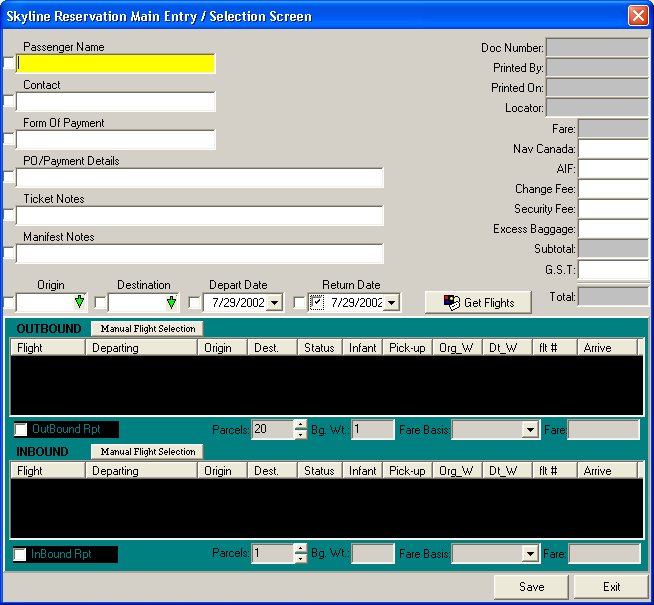Tick the checkbox left of Return Date

click(x=299, y=302)
